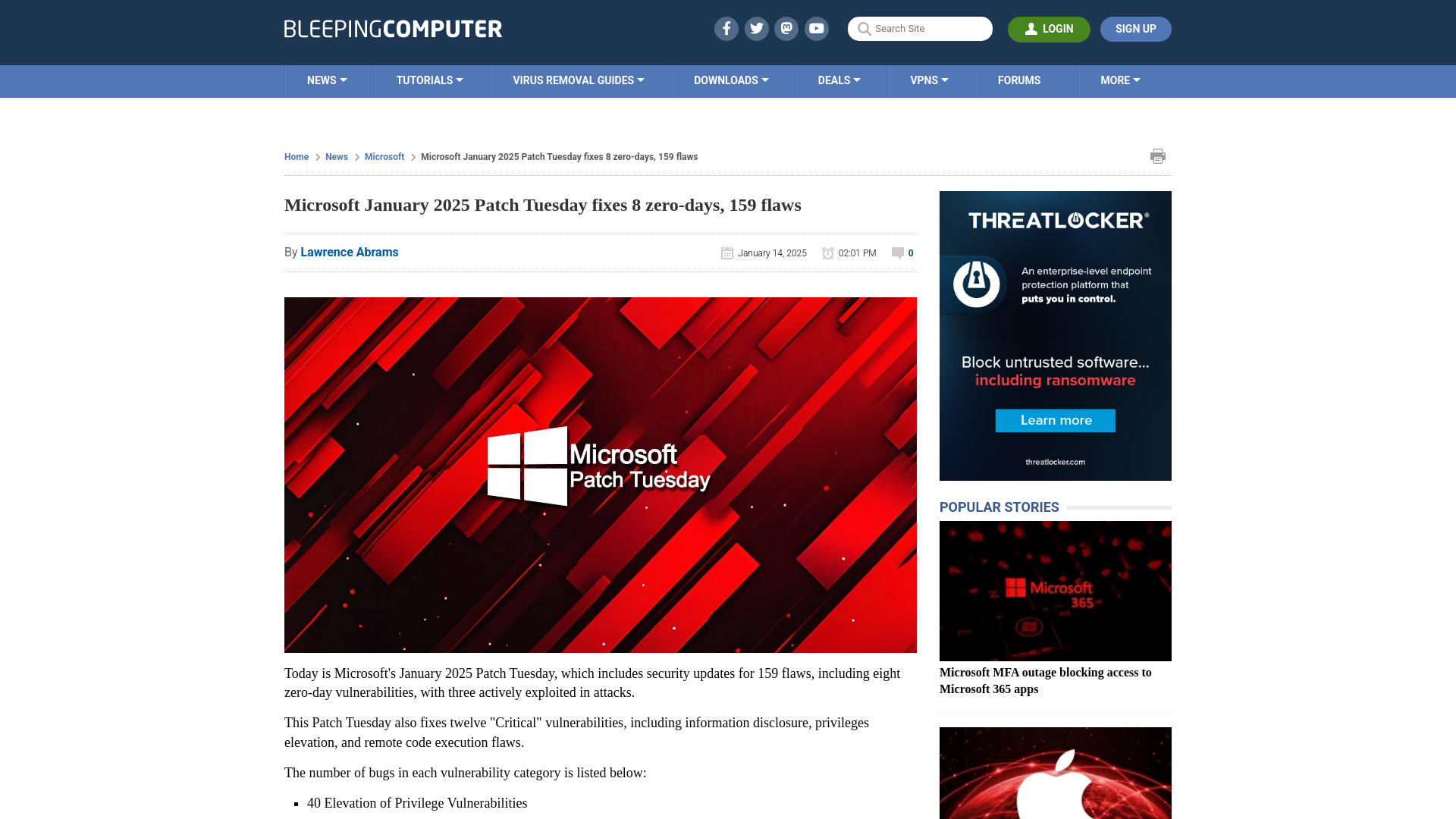
Task: Expand the VIRUS REMOVAL GUIDES dropdown
Action: coord(578,80)
